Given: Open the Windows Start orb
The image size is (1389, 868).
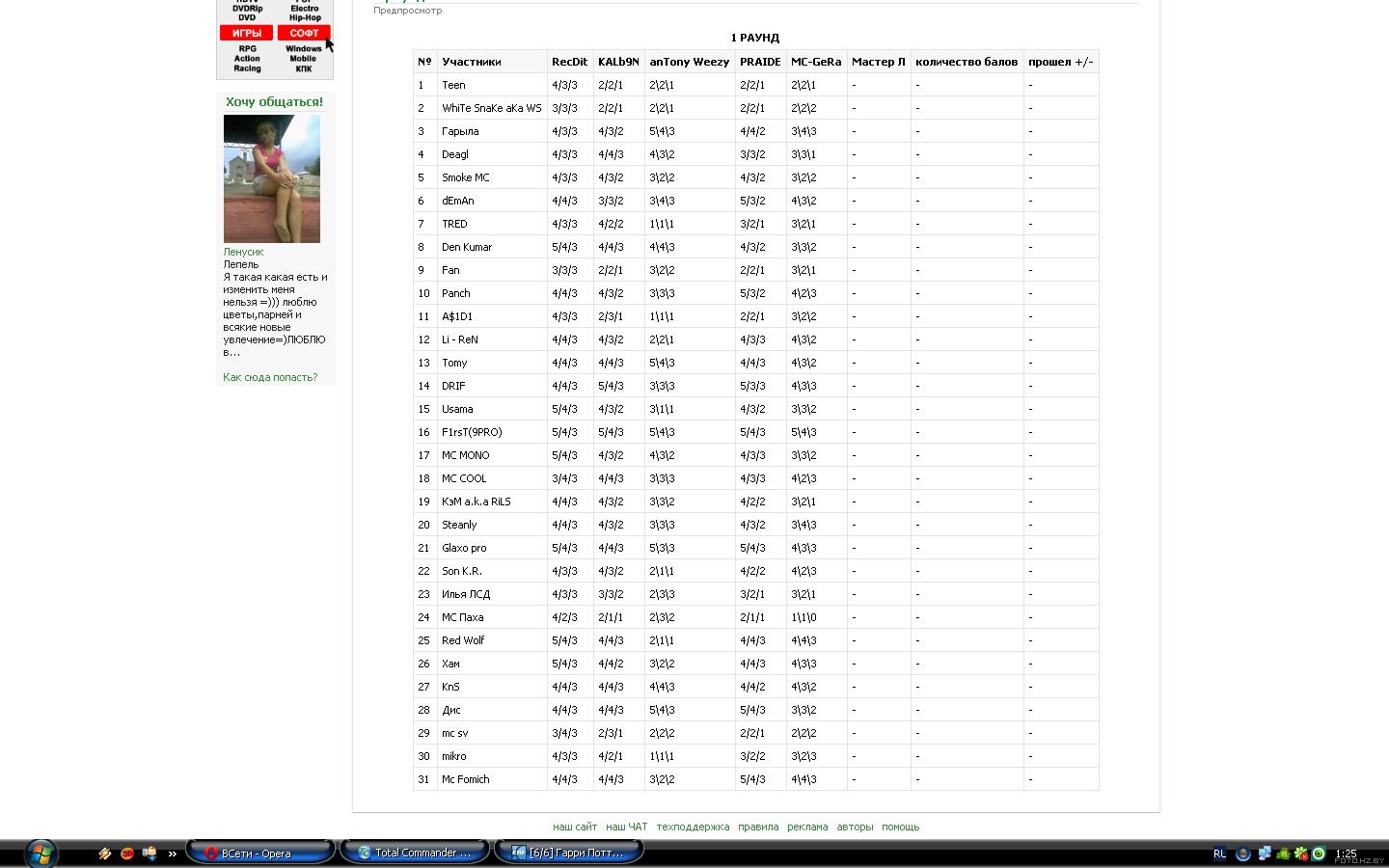Looking at the screenshot, I should 41,854.
